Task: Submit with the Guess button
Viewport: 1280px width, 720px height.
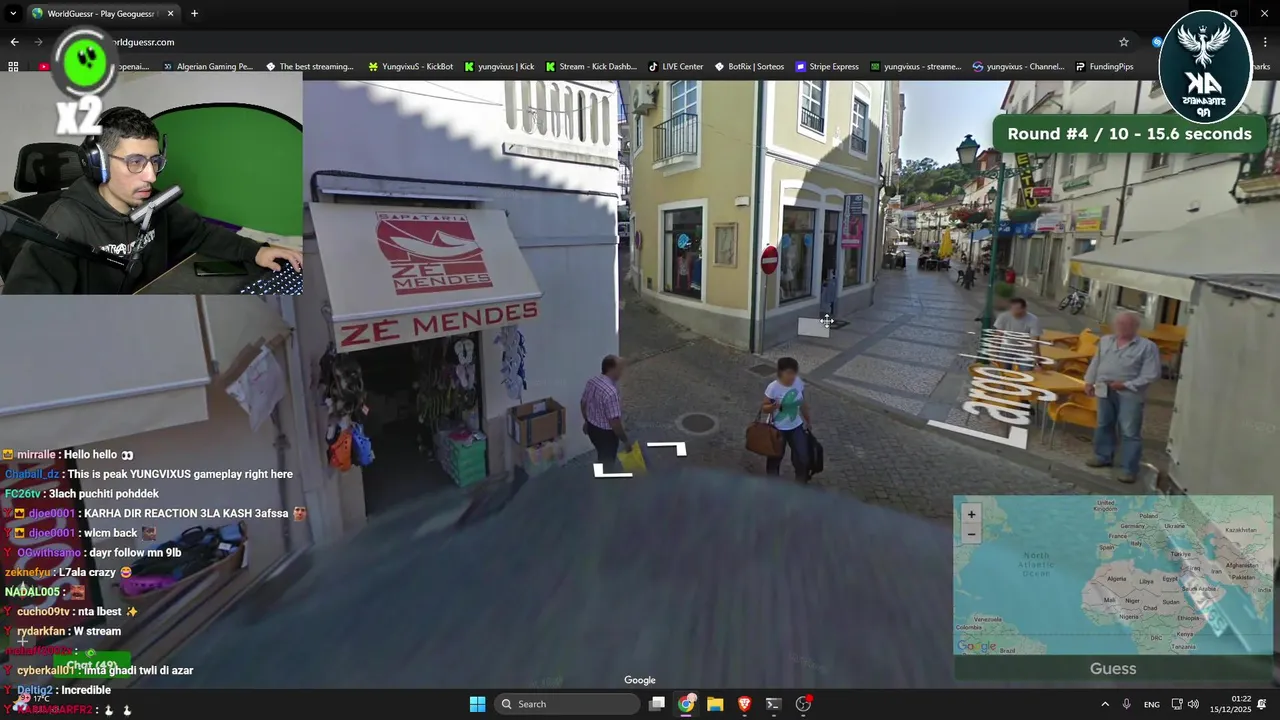Action: (1113, 668)
